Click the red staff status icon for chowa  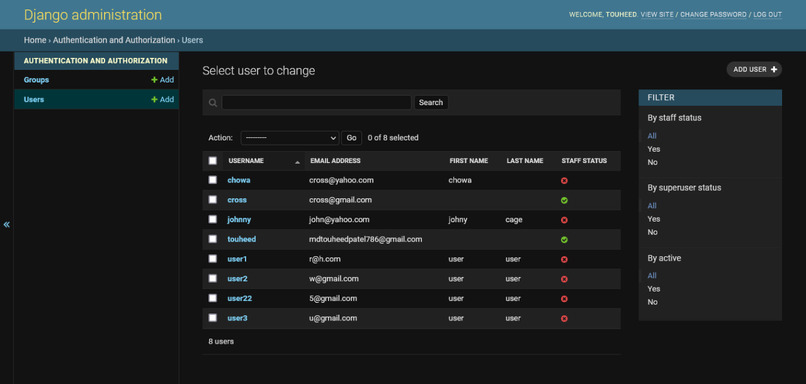pos(564,181)
